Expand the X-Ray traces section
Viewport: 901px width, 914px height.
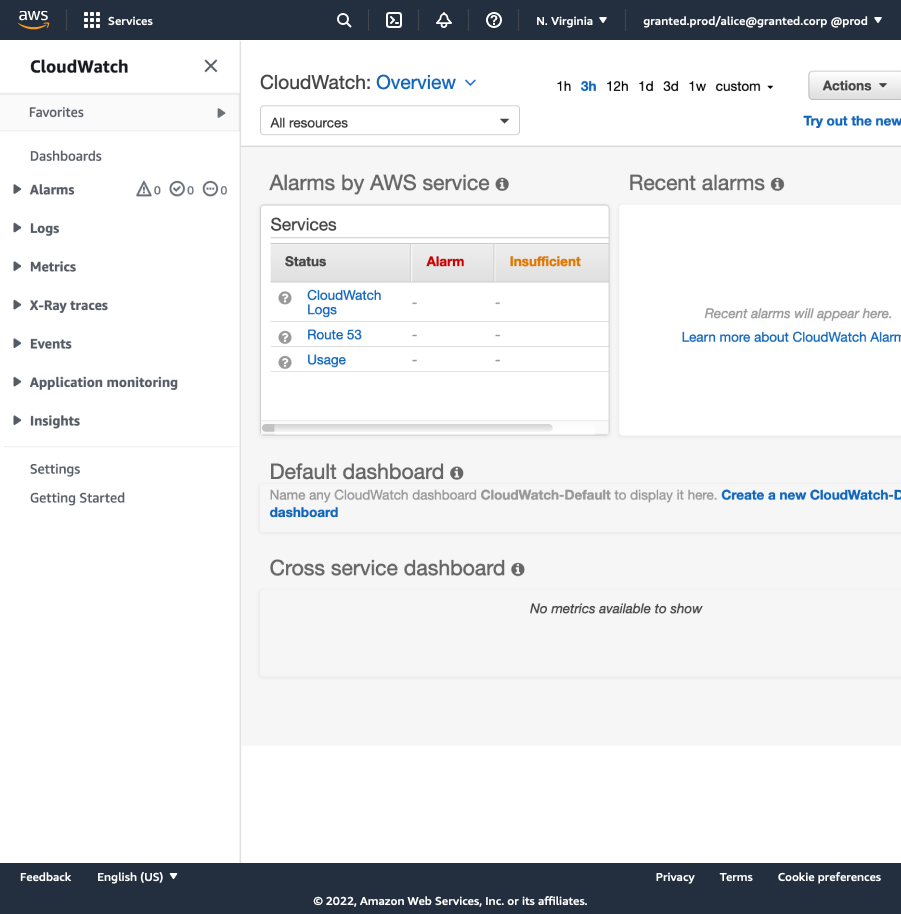click(17, 304)
